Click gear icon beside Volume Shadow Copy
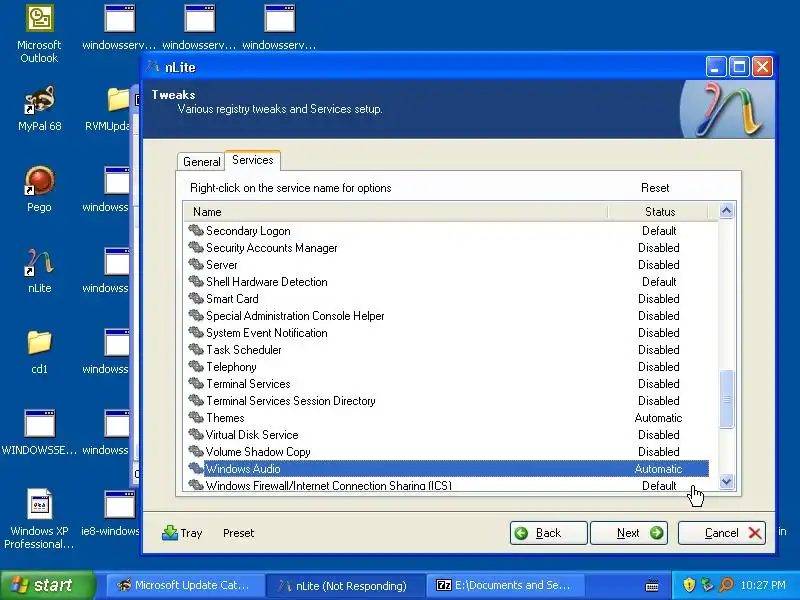The height and width of the screenshot is (600, 800). pos(196,452)
